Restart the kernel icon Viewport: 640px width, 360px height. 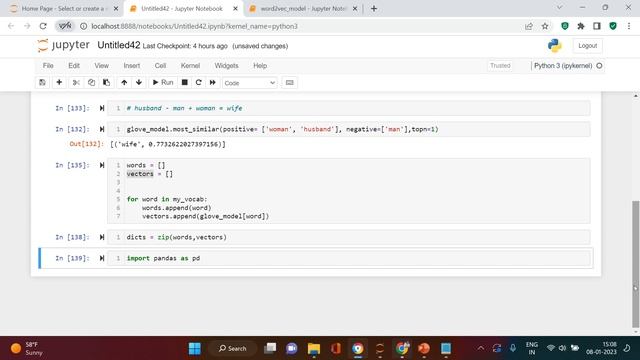(198, 82)
